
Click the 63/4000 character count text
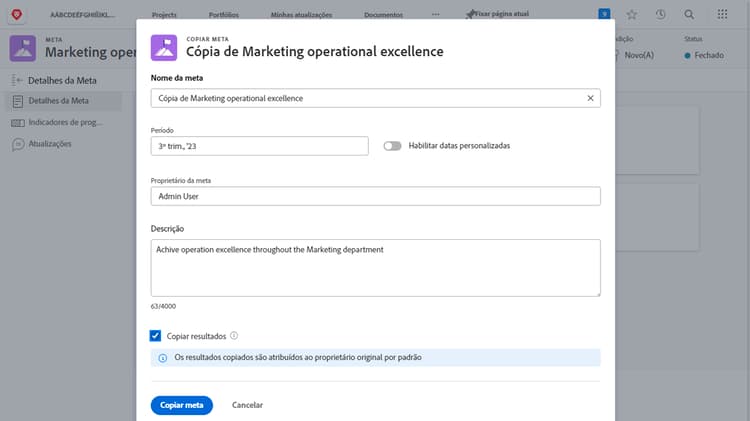[163, 306]
